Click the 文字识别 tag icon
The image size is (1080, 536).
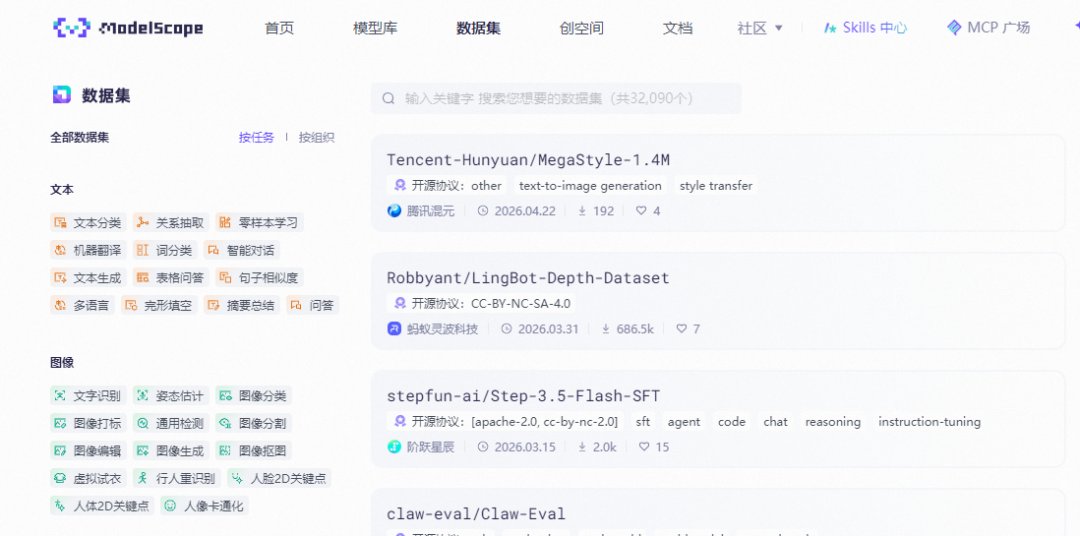[61, 395]
